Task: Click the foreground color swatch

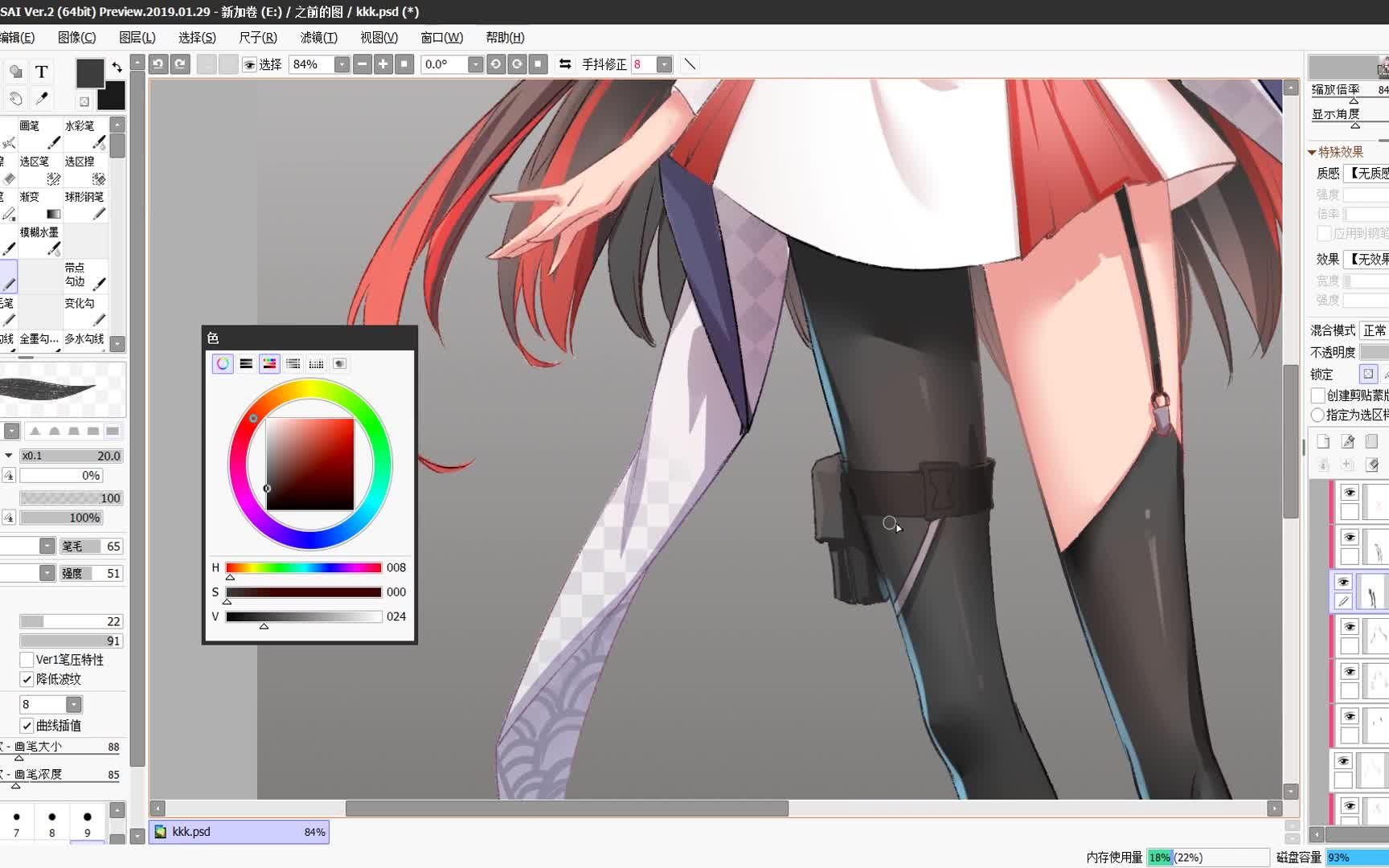Action: pos(90,73)
